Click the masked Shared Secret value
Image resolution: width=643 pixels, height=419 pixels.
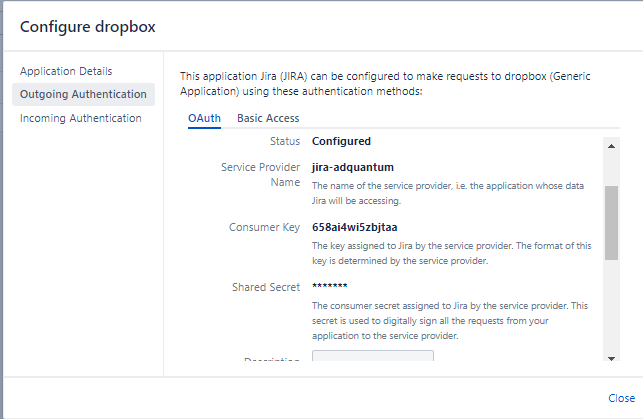coord(330,287)
